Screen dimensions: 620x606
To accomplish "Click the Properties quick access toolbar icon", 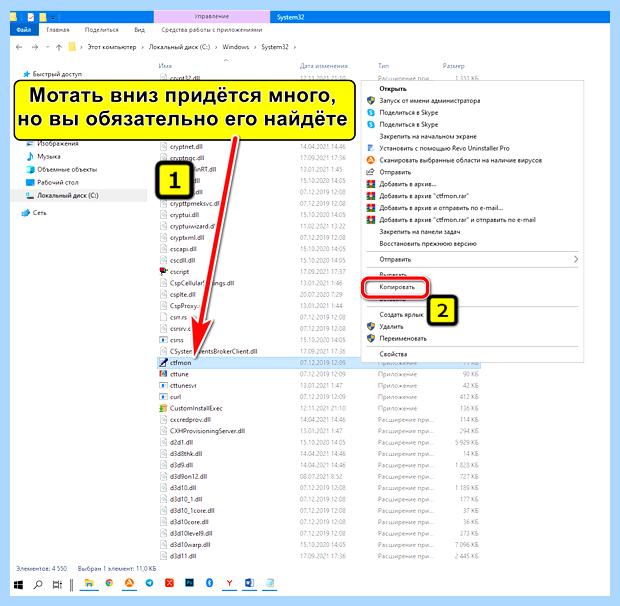I will 31,17.
